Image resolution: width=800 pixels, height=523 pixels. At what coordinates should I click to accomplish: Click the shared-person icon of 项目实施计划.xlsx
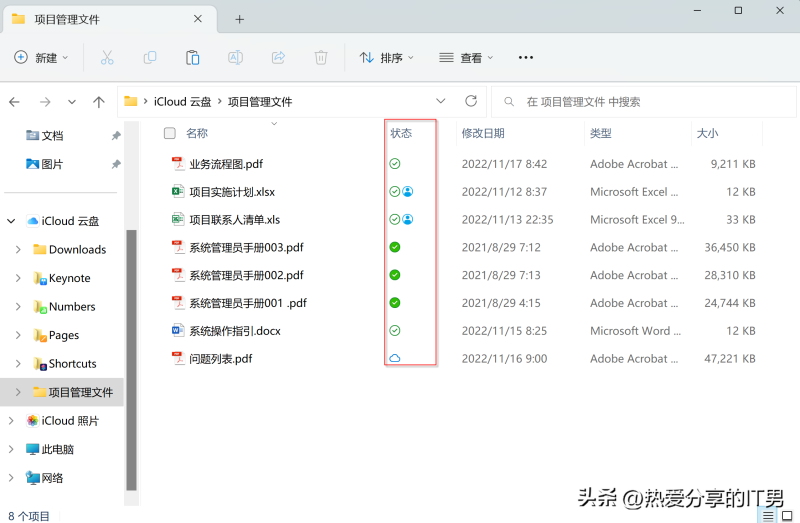coord(408,191)
